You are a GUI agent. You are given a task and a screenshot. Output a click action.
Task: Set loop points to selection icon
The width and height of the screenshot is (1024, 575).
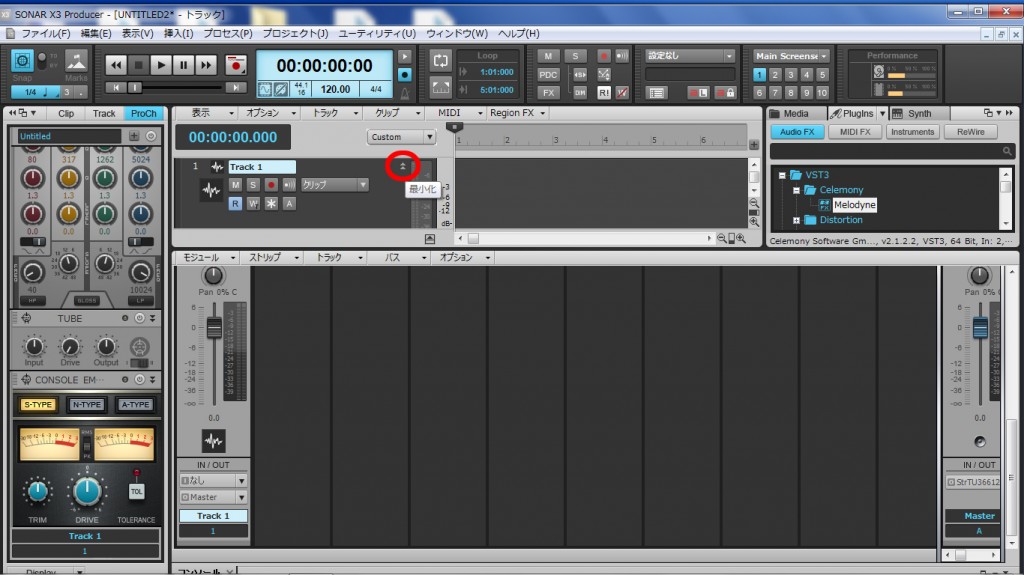pyautogui.click(x=441, y=86)
